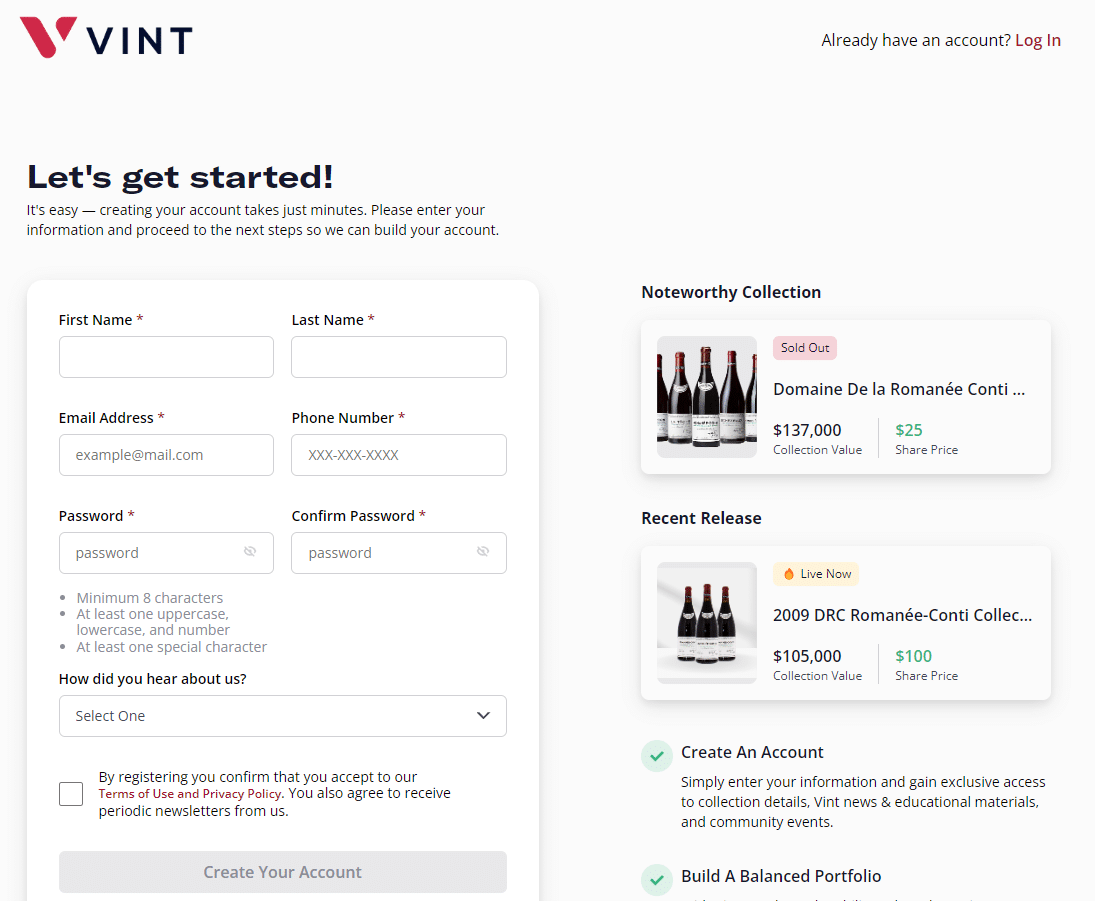Click the Email Address field
1095x901 pixels.
coord(166,455)
